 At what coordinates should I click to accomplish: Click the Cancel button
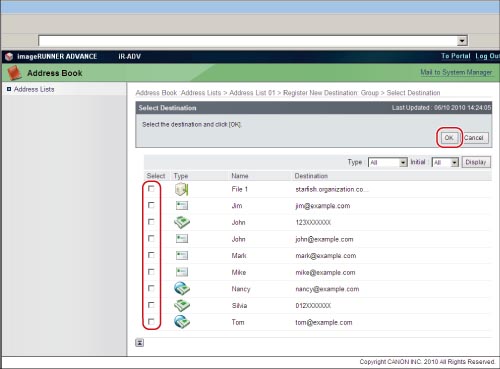474,138
